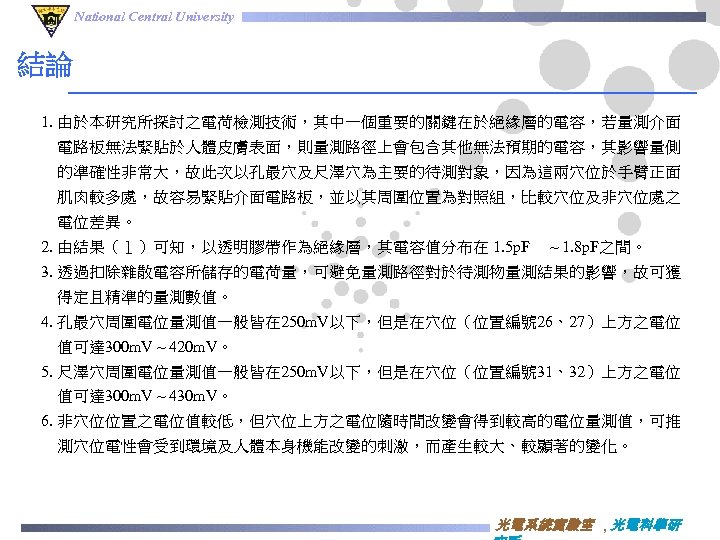Click conclusion 4 starting '孔最穴周圍電位量測值'

tap(360, 322)
